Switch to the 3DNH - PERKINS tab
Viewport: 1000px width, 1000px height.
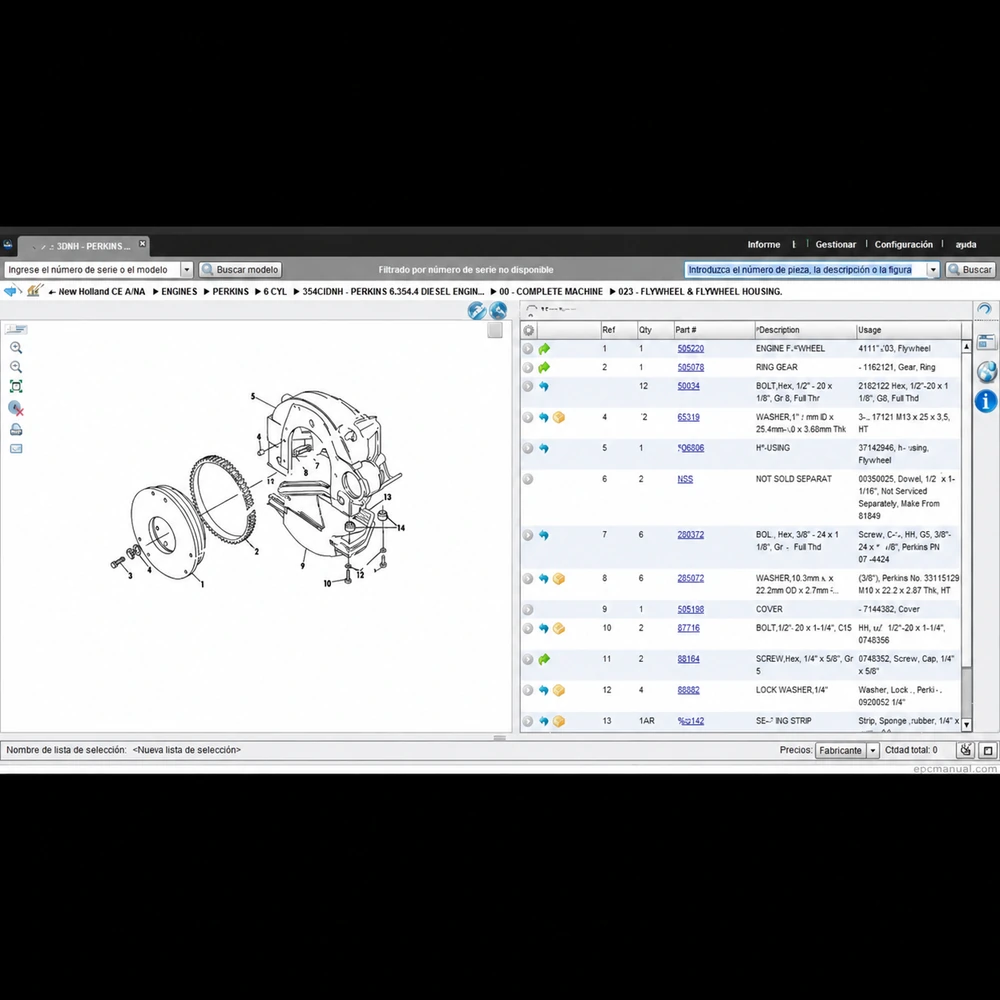pyautogui.click(x=83, y=246)
